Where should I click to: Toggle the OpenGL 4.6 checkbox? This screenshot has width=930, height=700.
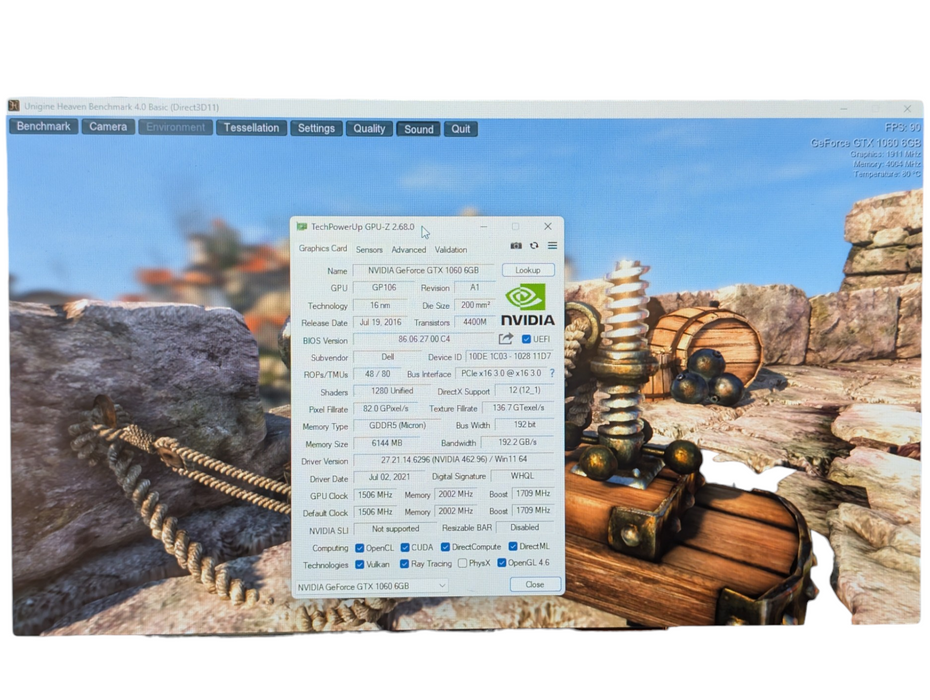tap(502, 562)
